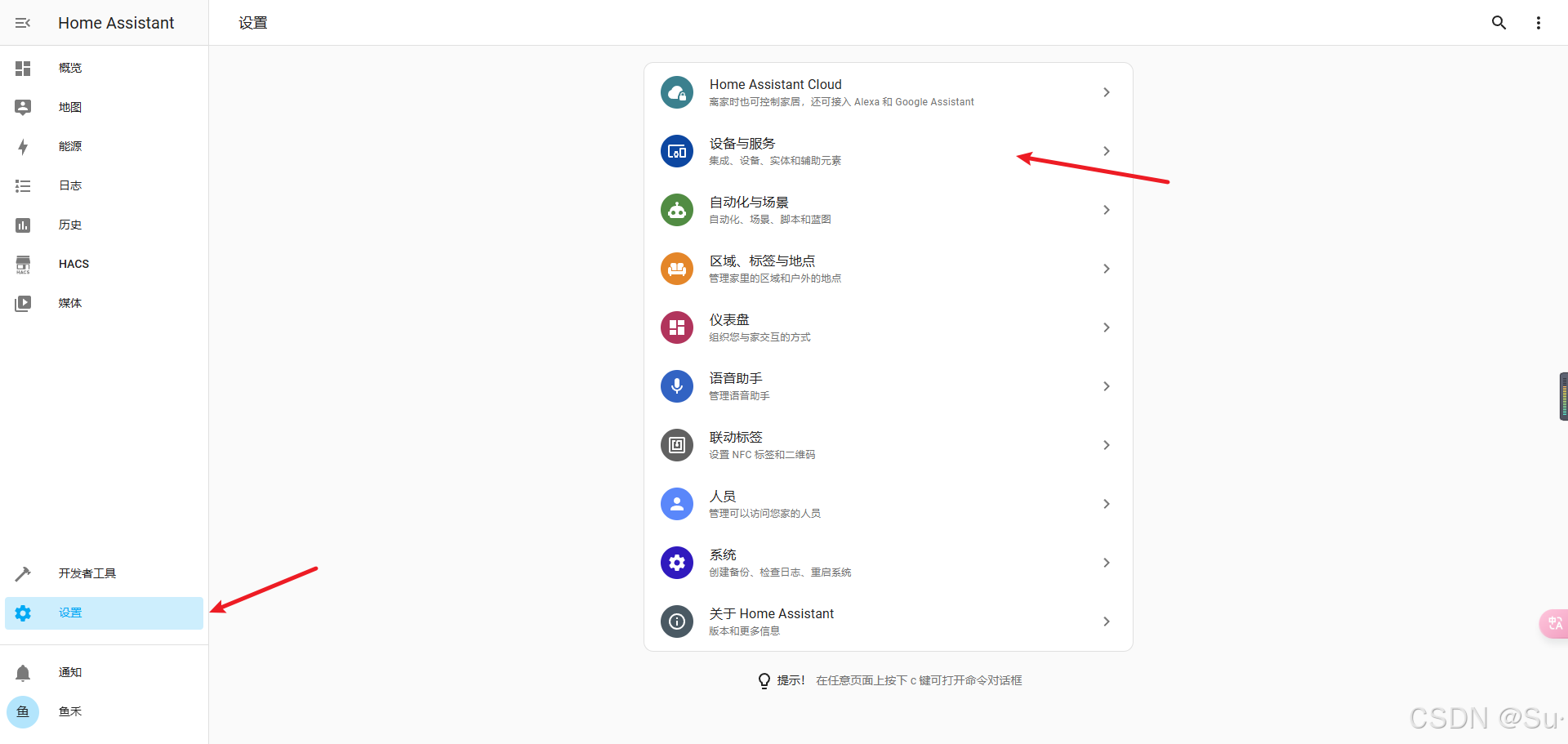Click the settings gear icon in sidebar

(x=23, y=613)
